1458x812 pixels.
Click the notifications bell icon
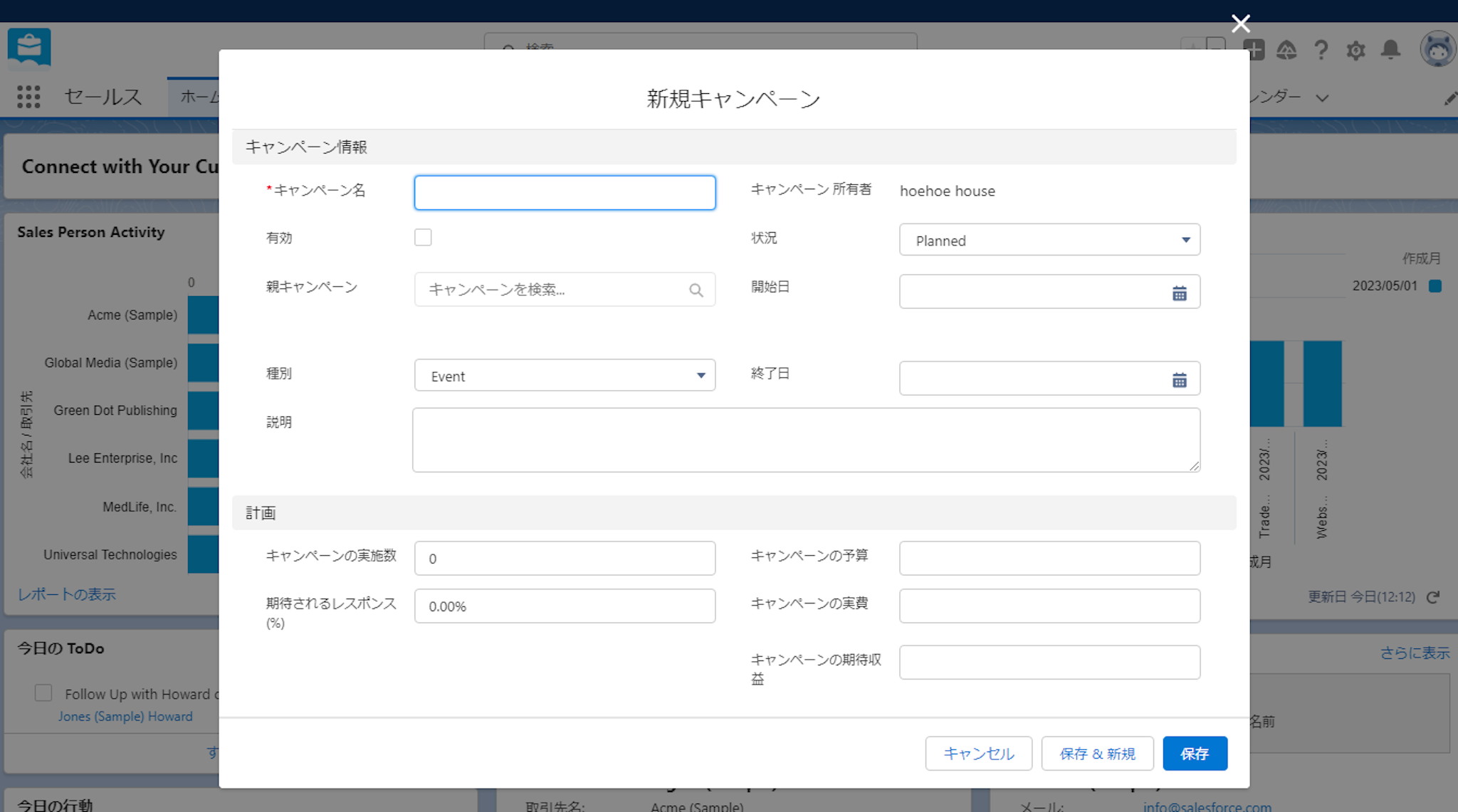click(1390, 50)
